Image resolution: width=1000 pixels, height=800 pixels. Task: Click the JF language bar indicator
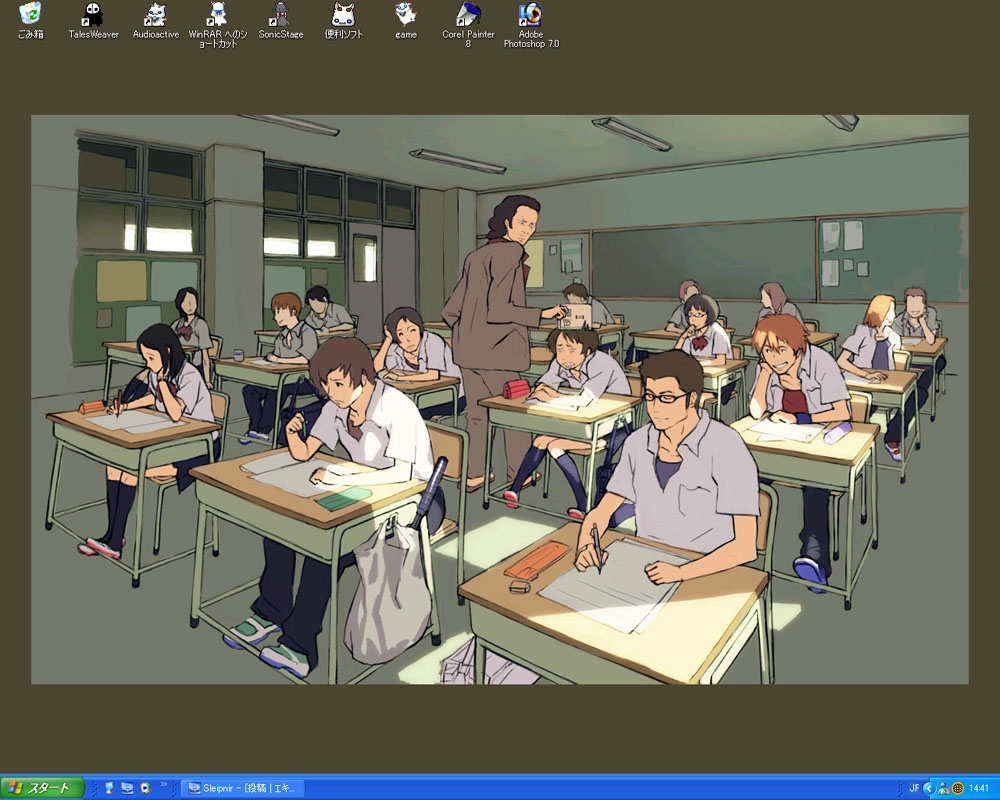pyautogui.click(x=913, y=789)
